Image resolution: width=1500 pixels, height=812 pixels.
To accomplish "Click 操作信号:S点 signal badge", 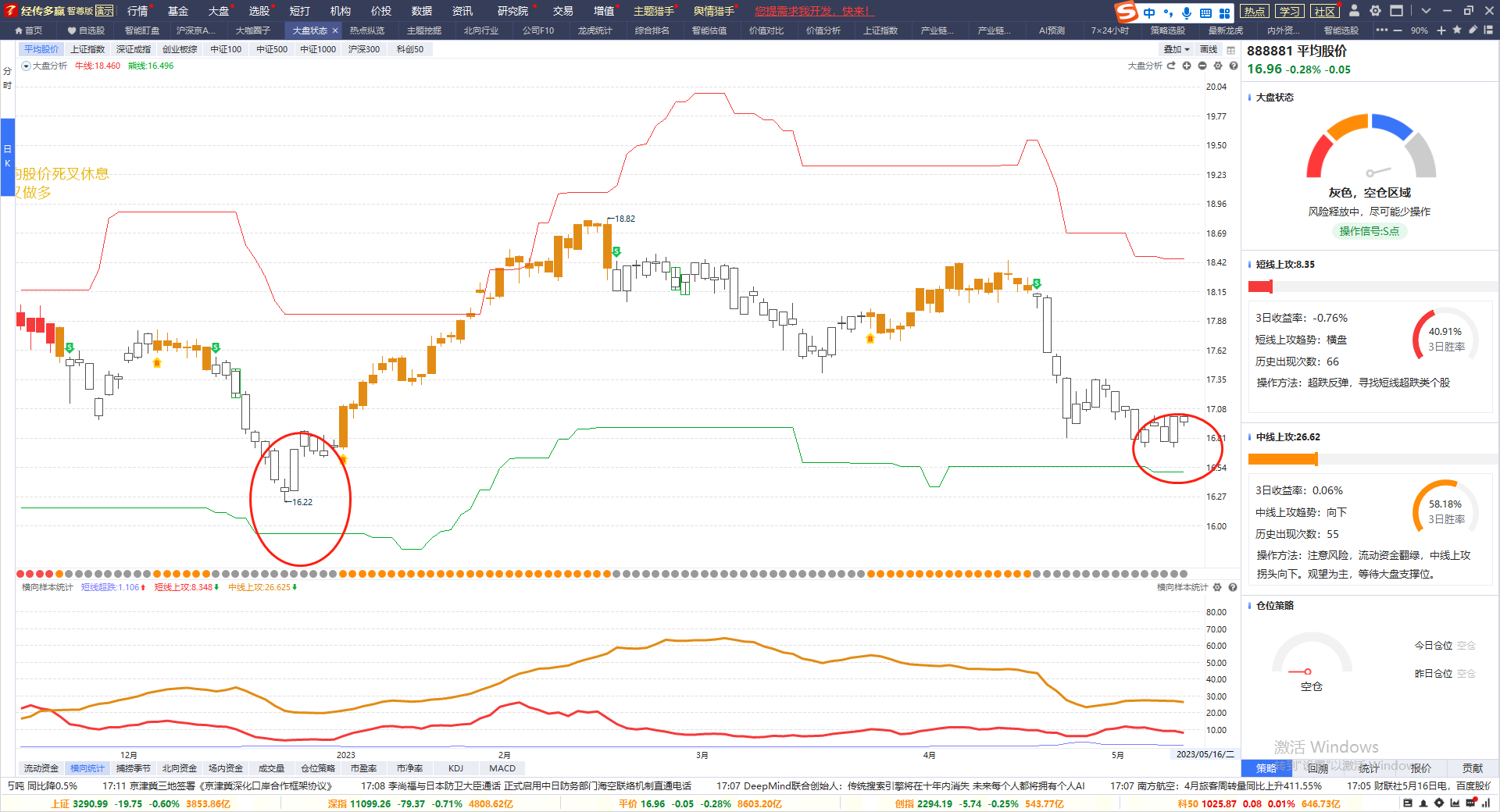I will tap(1370, 231).
